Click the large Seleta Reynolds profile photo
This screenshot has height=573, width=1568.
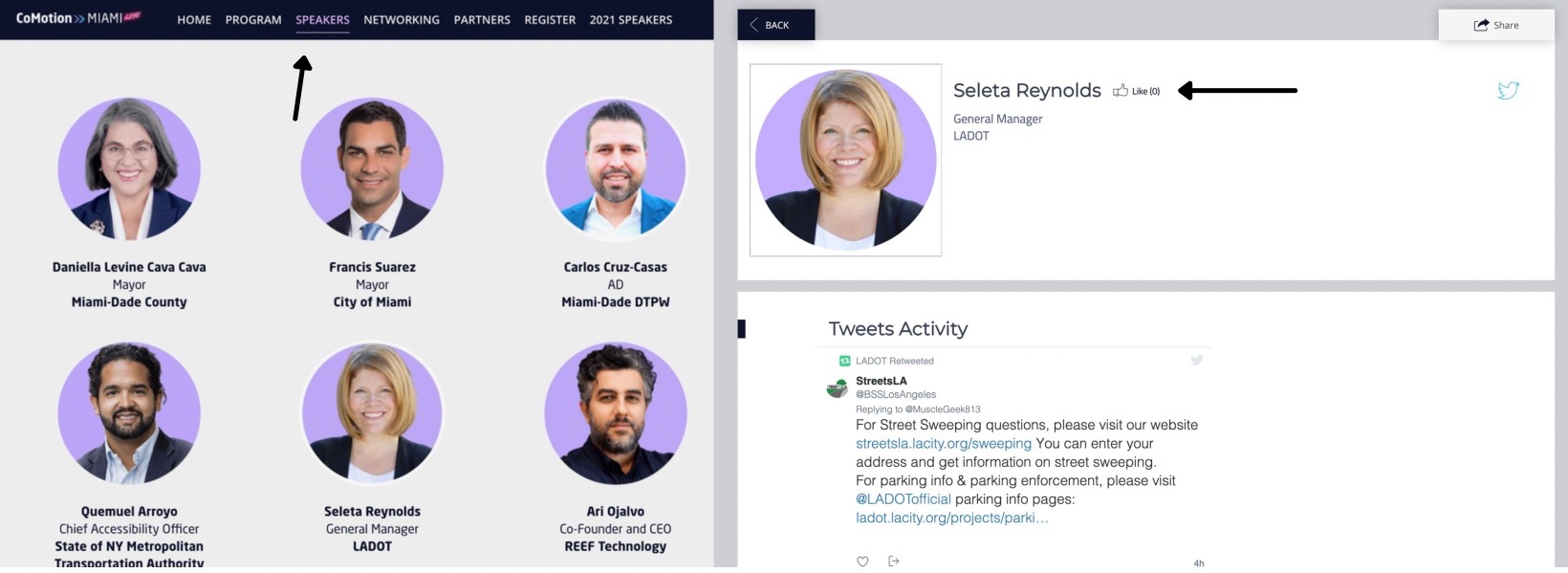(845, 160)
